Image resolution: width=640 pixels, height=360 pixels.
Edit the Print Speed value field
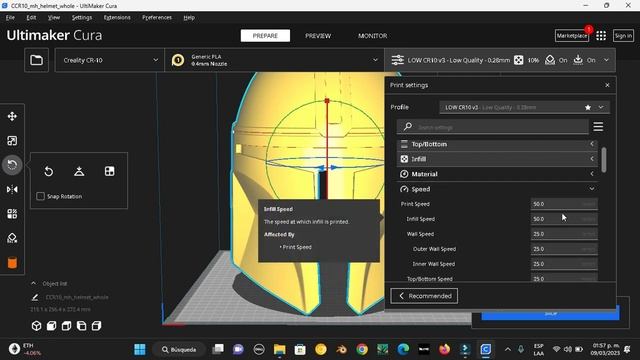(x=564, y=204)
